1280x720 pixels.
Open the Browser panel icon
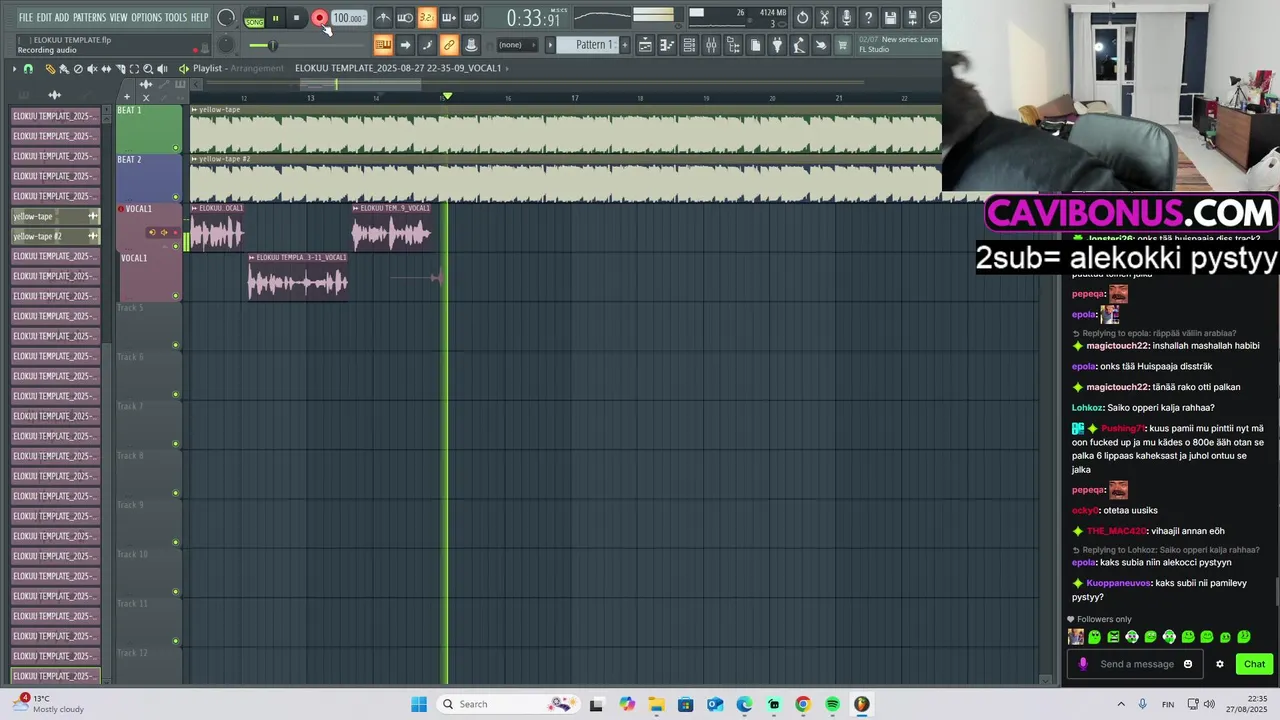[734, 45]
